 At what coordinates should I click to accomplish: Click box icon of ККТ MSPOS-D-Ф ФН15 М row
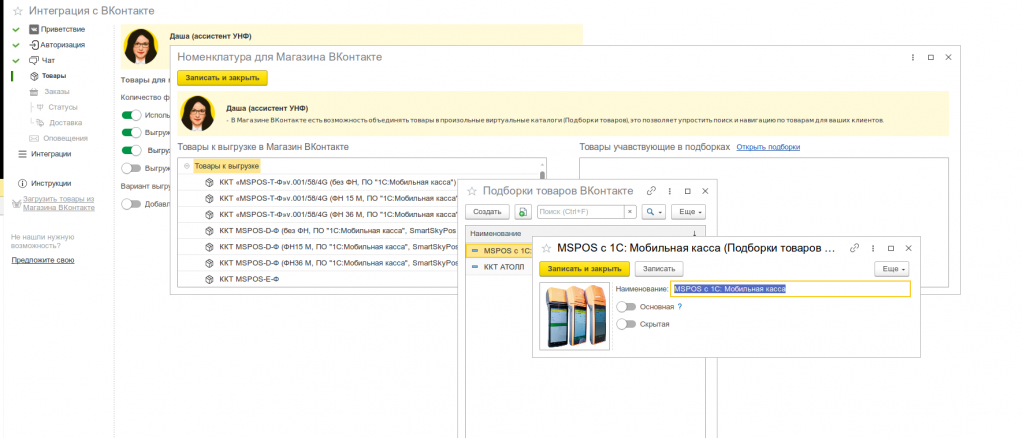[210, 247]
